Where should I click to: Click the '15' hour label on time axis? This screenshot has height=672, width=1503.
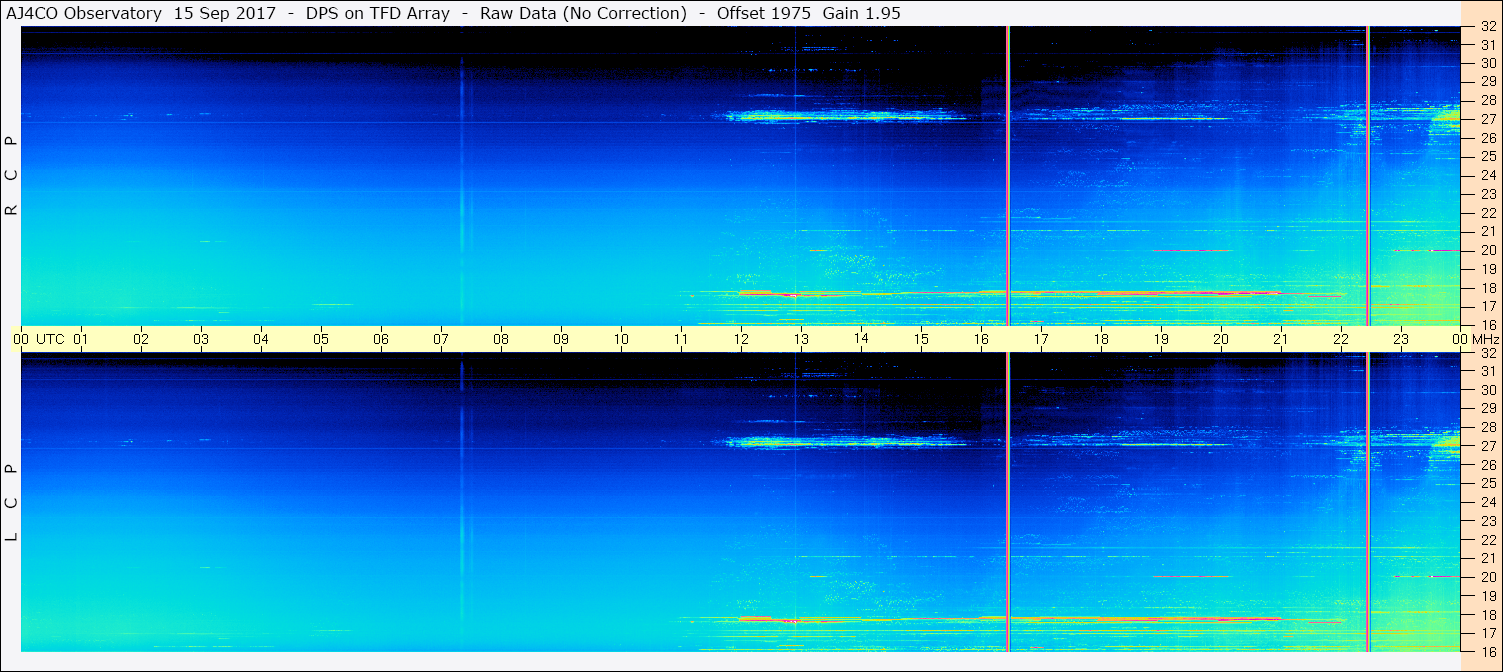click(x=921, y=339)
